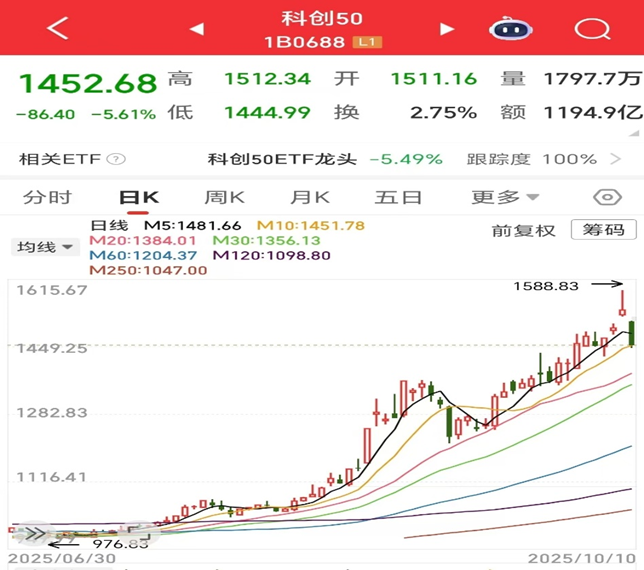Tap the 相关ETF label
This screenshot has width=644, height=570.
[60, 159]
